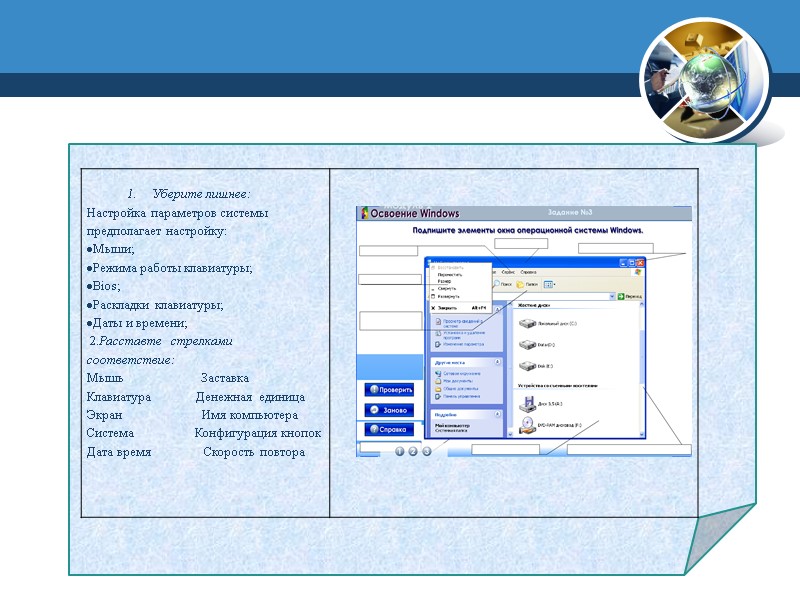Click the Денежная единица phrase
This screenshot has height=600, width=800.
click(250, 397)
